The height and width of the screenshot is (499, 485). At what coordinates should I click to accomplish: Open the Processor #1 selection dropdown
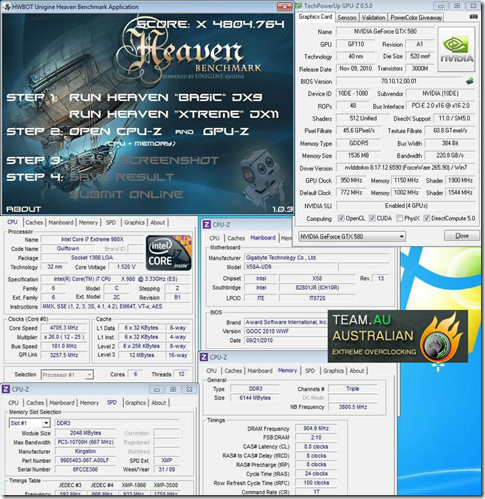point(67,375)
